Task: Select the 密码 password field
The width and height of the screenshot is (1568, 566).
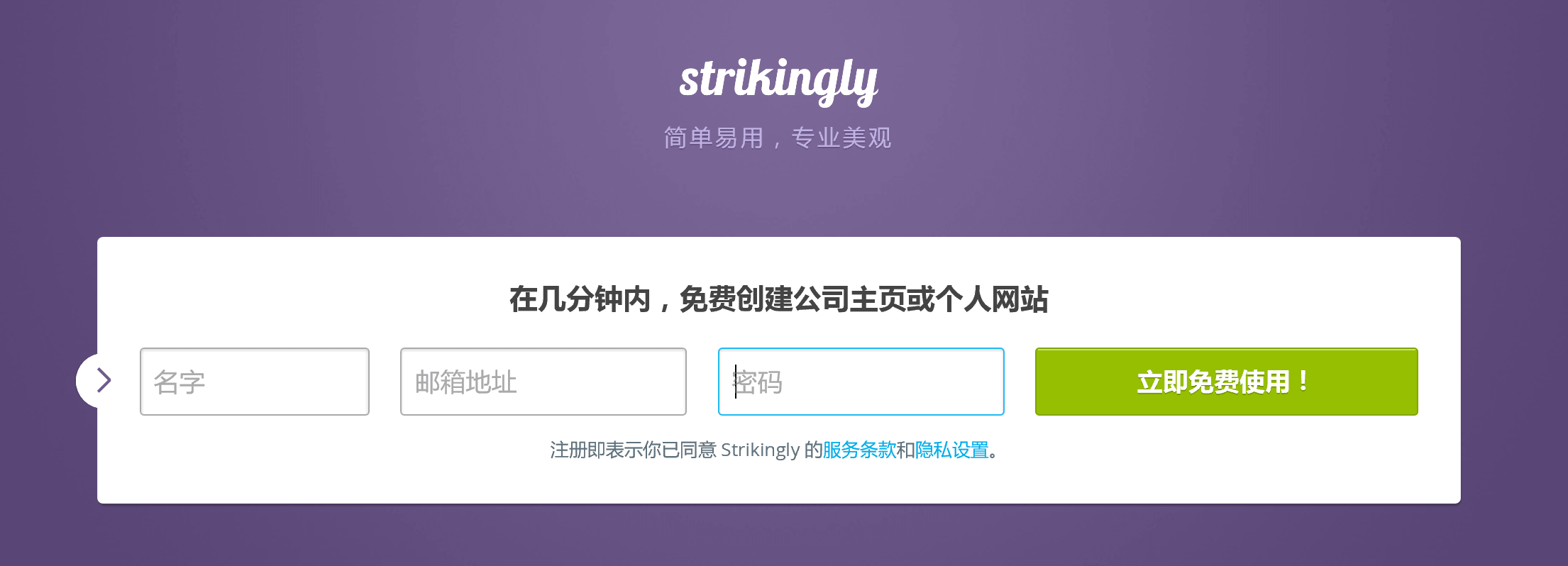Action: [x=861, y=382]
